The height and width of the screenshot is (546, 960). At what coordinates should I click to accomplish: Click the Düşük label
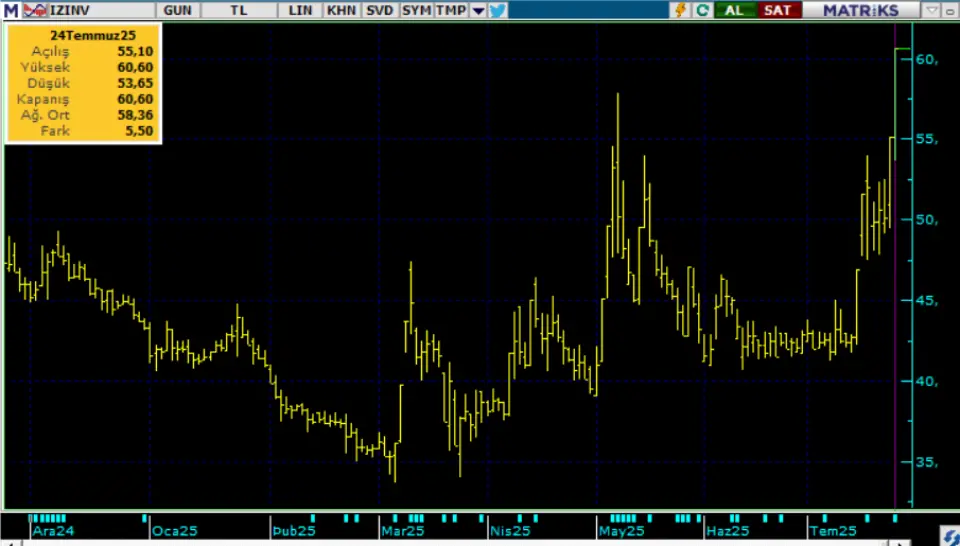coord(48,83)
